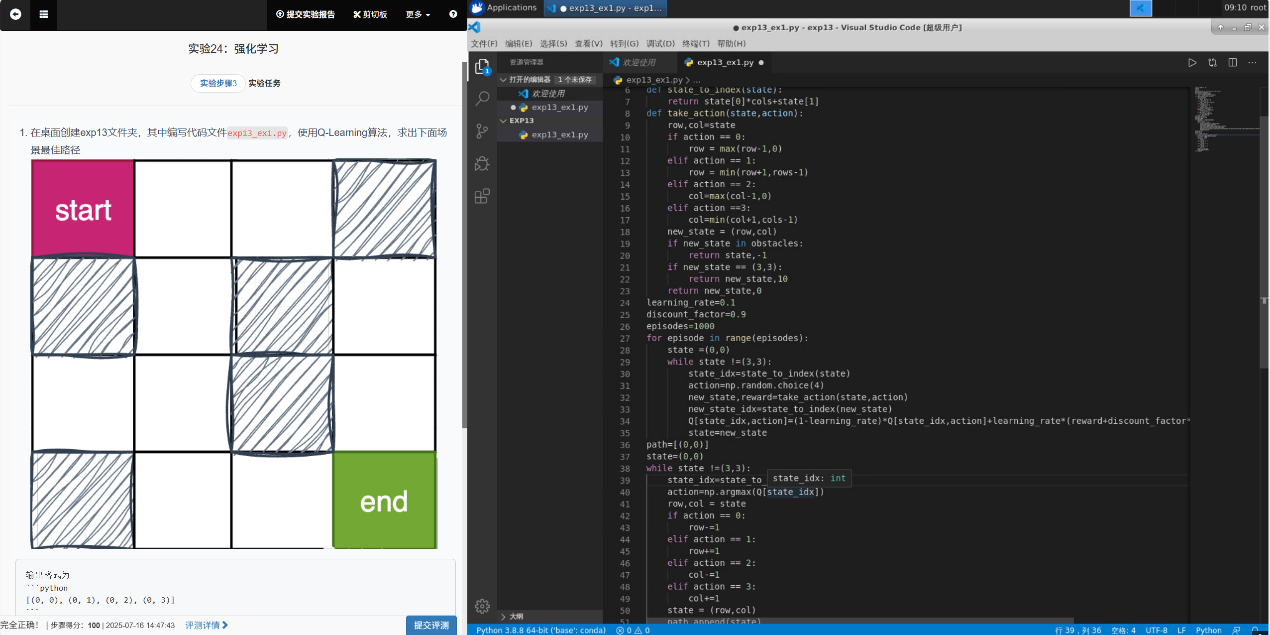Open the Applications menu in top panel

[x=504, y=8]
